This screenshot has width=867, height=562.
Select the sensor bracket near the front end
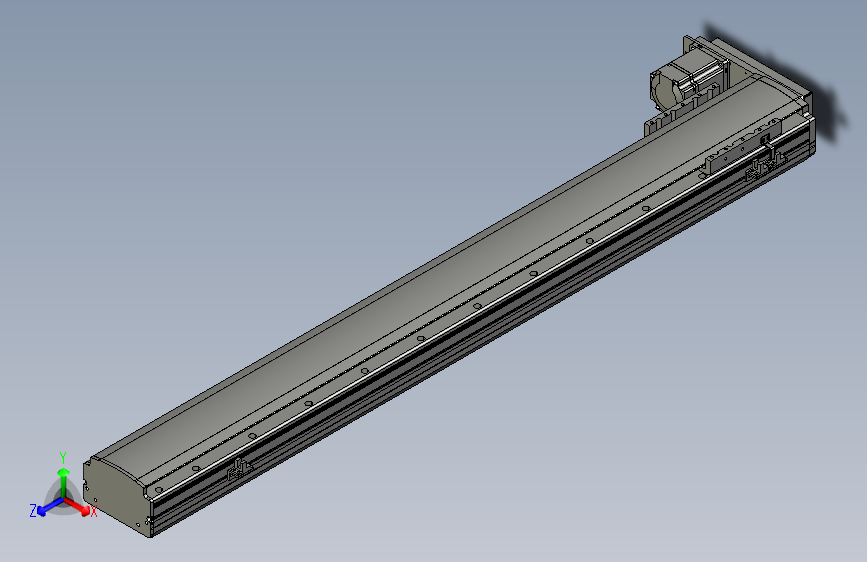point(238,468)
